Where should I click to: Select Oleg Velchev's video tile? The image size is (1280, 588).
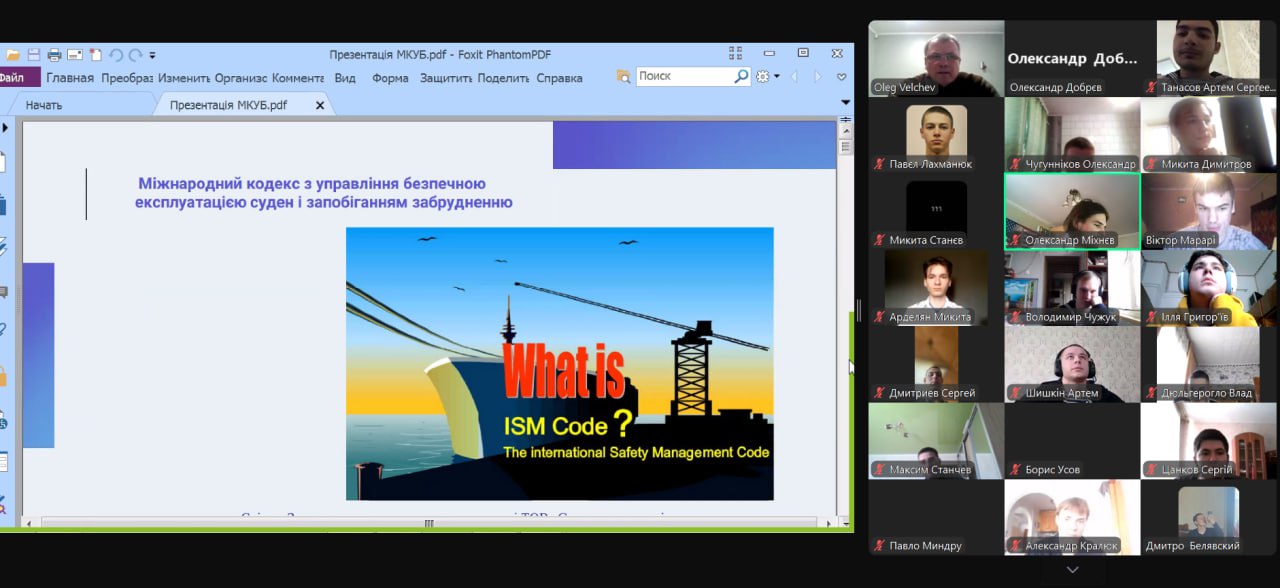(x=936, y=58)
